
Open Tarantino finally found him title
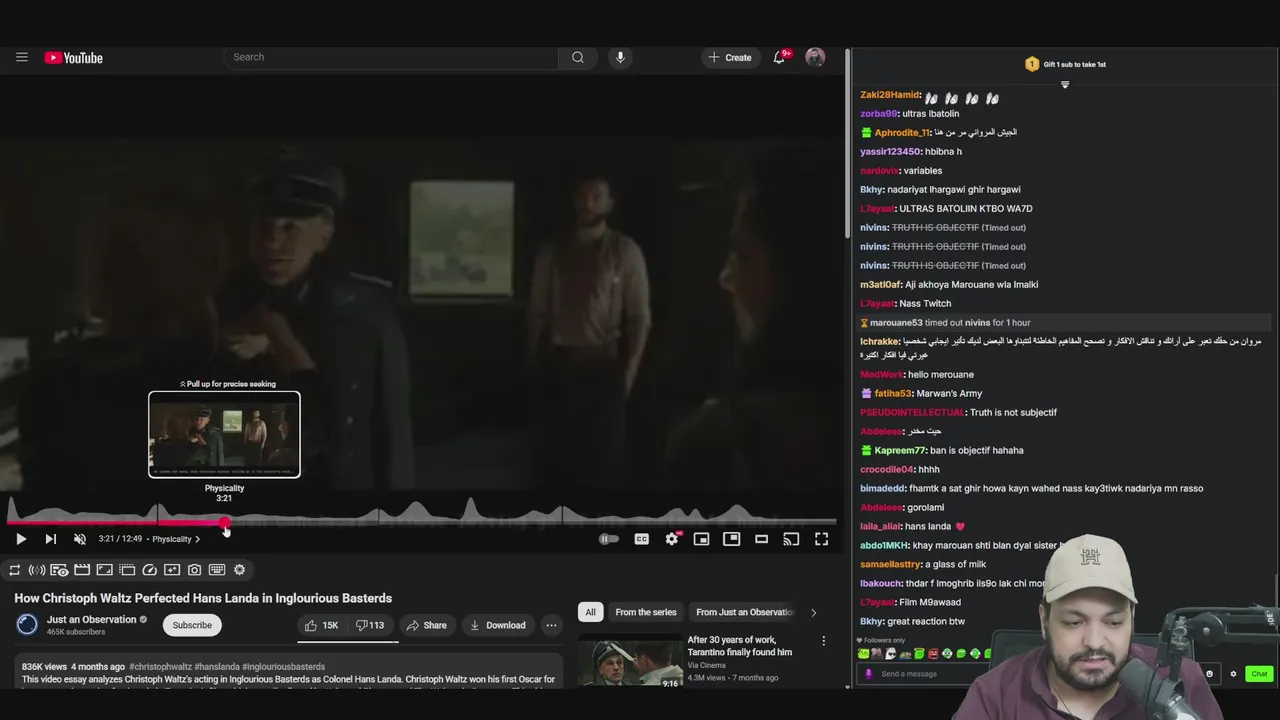pos(740,646)
